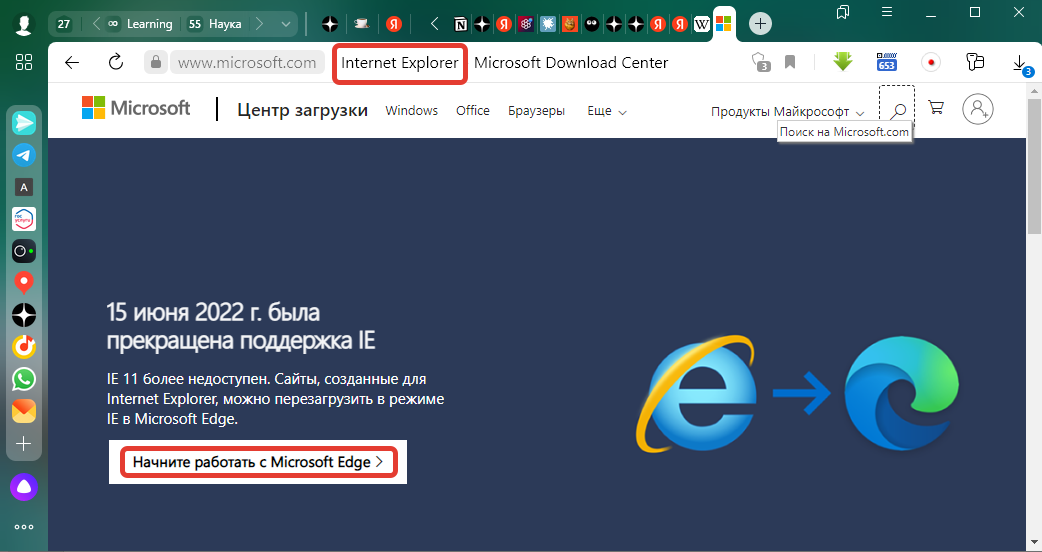Image resolution: width=1042 pixels, height=552 pixels.
Task: Open the mail envelope sidebar app
Action: point(24,411)
